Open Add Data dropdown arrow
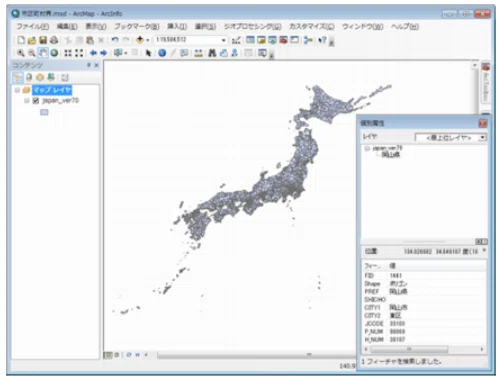Image resolution: width=499 pixels, height=378 pixels. 147,40
